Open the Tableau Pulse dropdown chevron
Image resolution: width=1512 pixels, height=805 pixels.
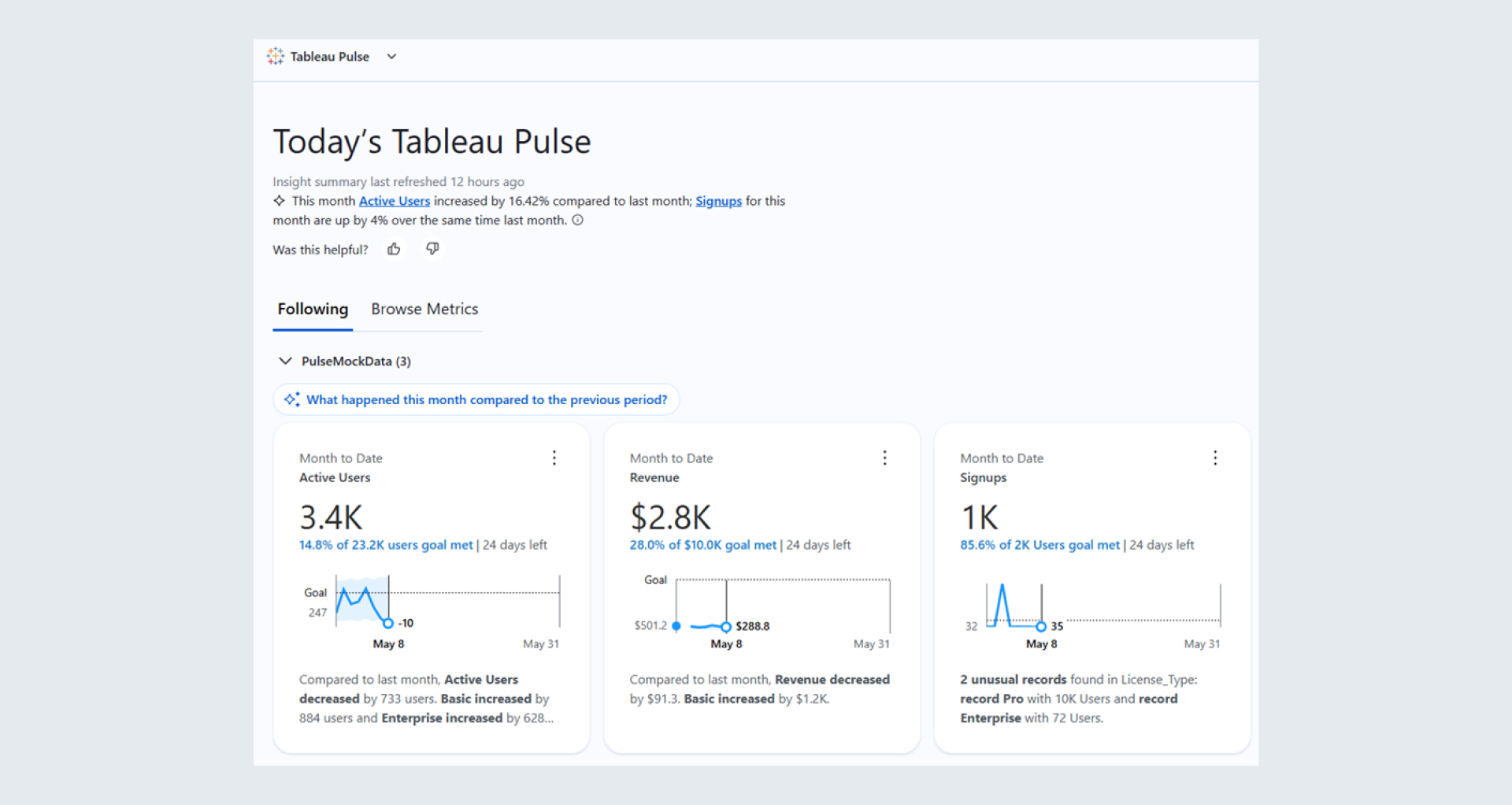click(x=391, y=57)
